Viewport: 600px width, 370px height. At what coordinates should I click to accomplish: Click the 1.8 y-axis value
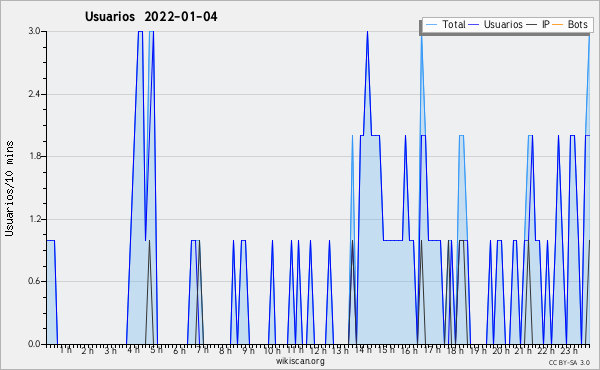click(x=34, y=156)
